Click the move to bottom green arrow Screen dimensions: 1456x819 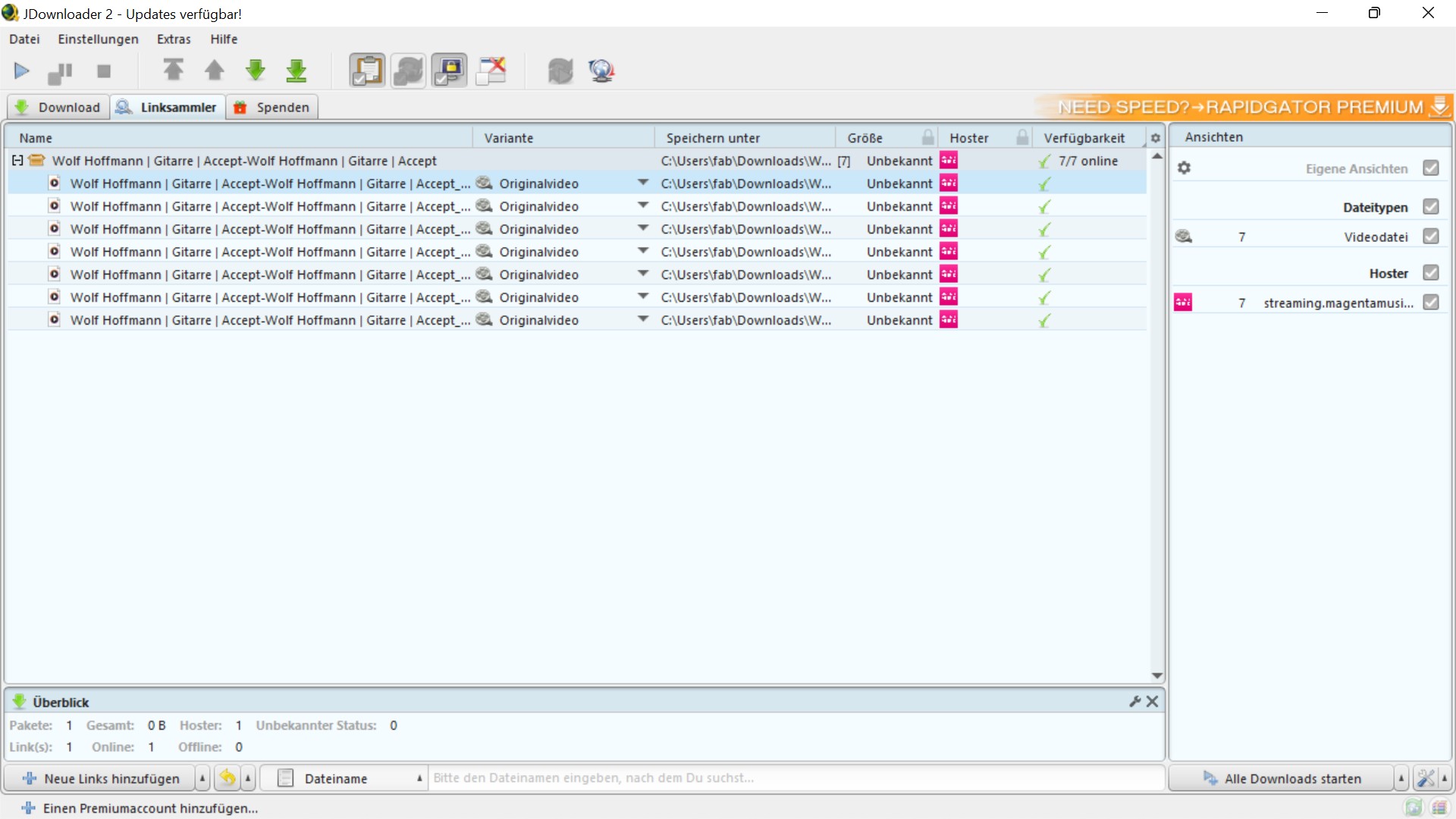297,71
